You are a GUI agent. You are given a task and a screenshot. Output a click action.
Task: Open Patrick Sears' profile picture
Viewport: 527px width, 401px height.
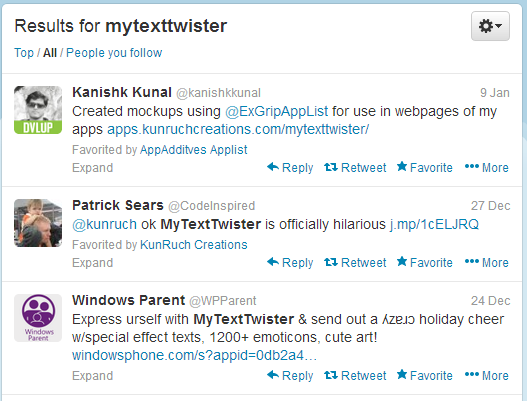tap(38, 223)
